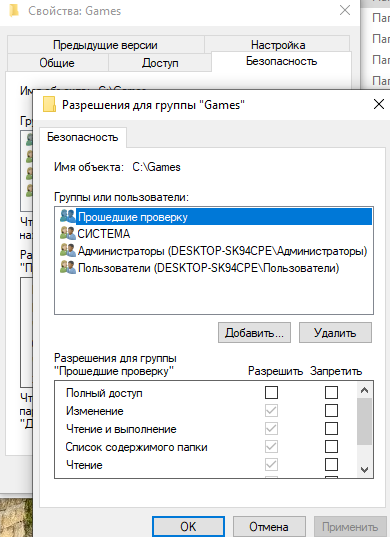Switch to Общие tab in Properties window
Image resolution: width=390 pixels, height=537 pixels.
[x=57, y=63]
